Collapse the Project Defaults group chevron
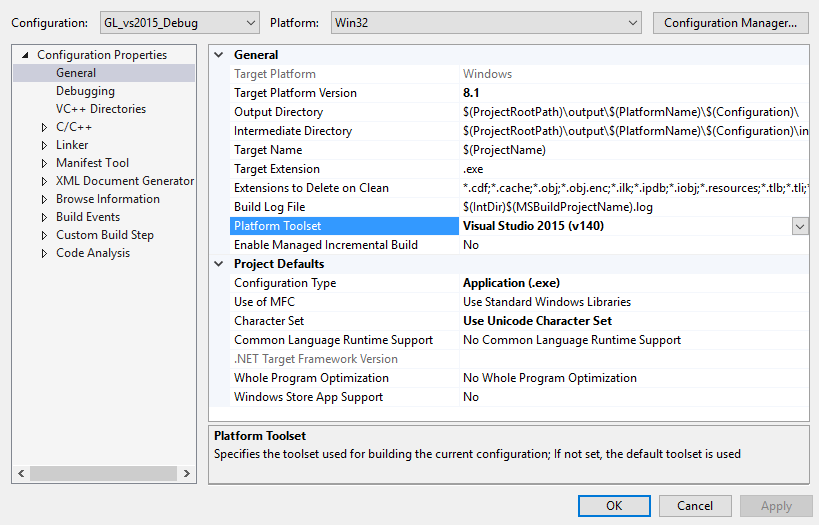 219,264
